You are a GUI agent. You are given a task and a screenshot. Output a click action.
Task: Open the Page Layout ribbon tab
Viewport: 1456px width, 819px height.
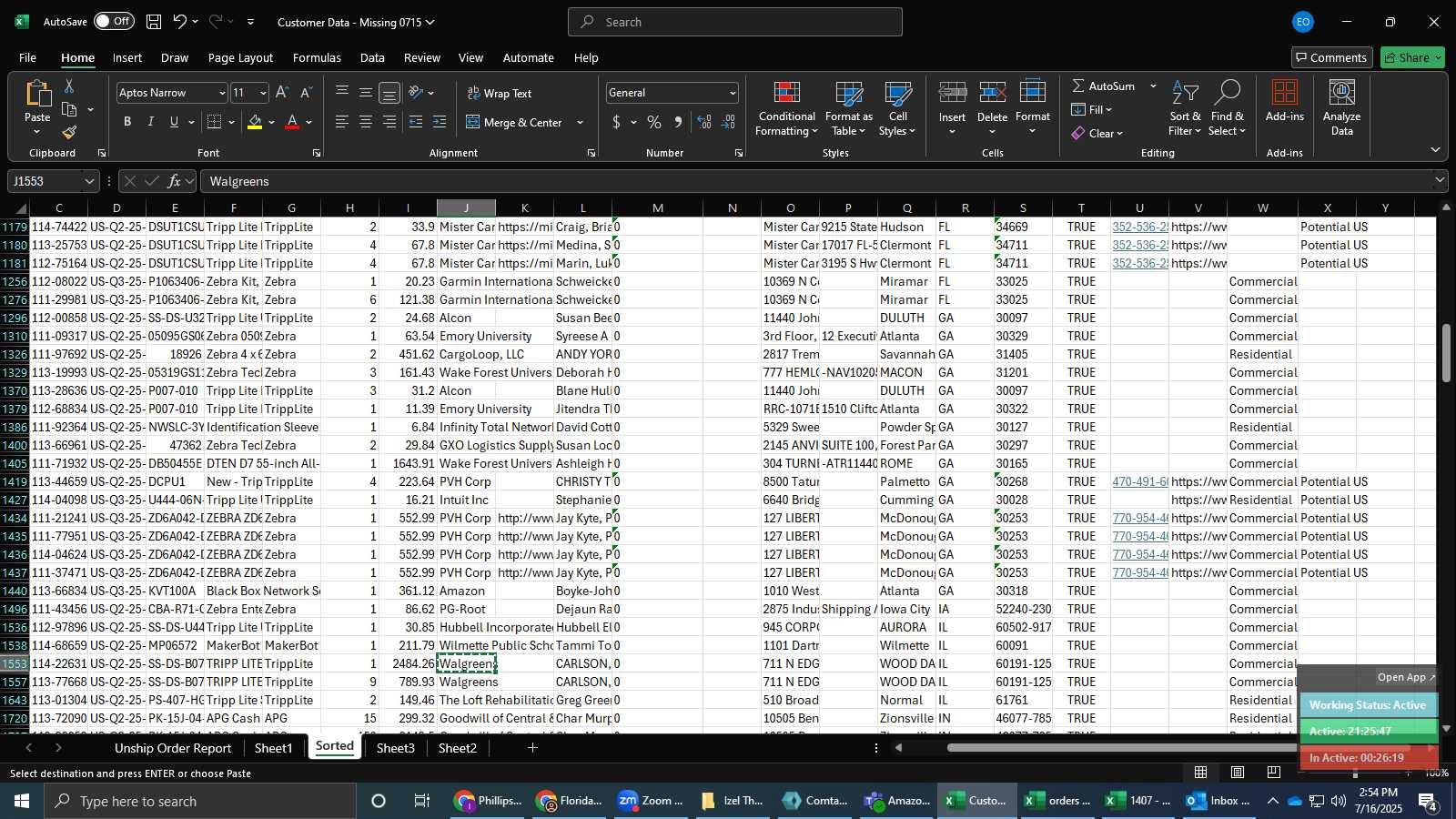tap(240, 57)
